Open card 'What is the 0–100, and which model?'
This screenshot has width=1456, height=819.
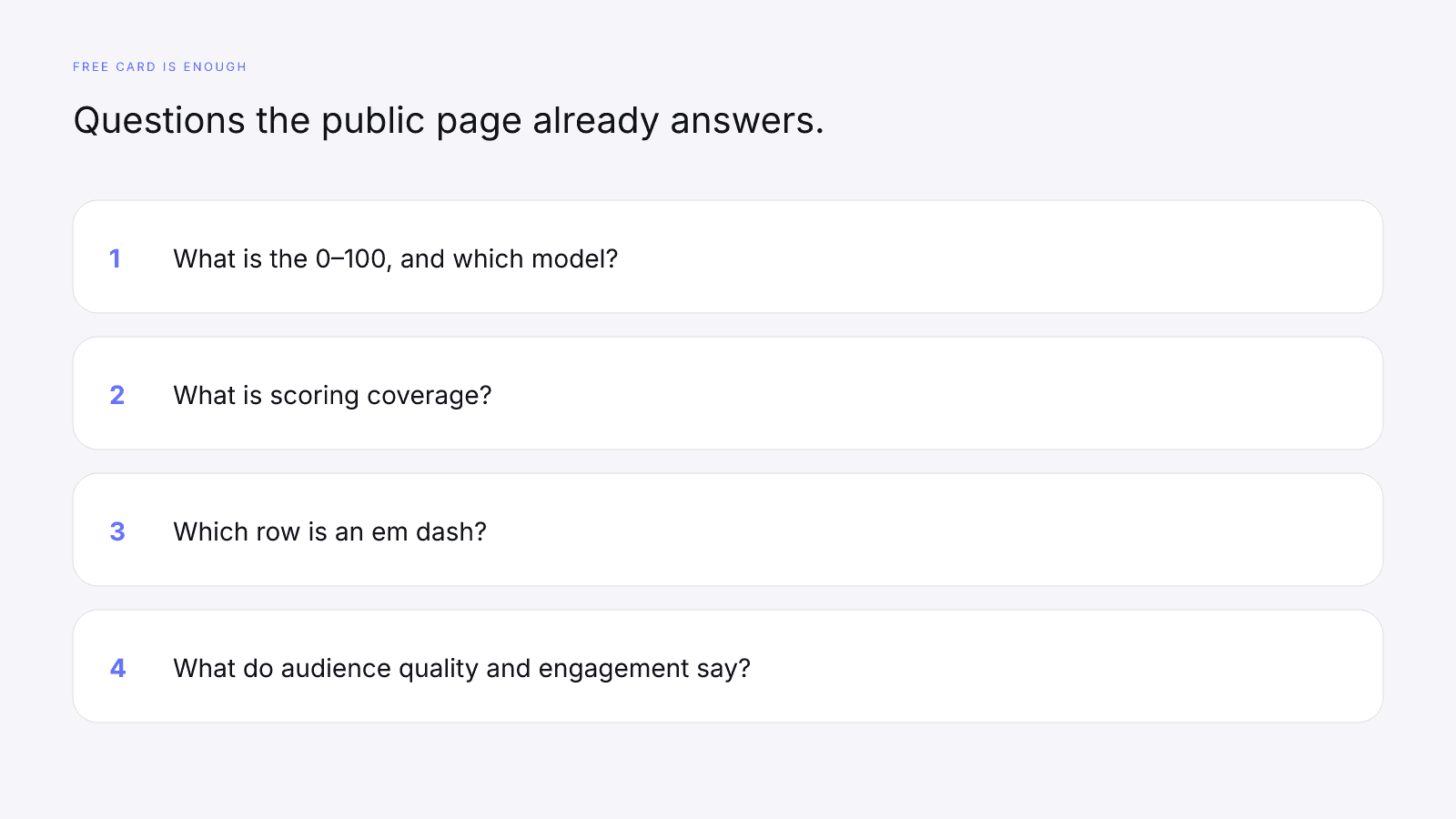pyautogui.click(x=728, y=257)
